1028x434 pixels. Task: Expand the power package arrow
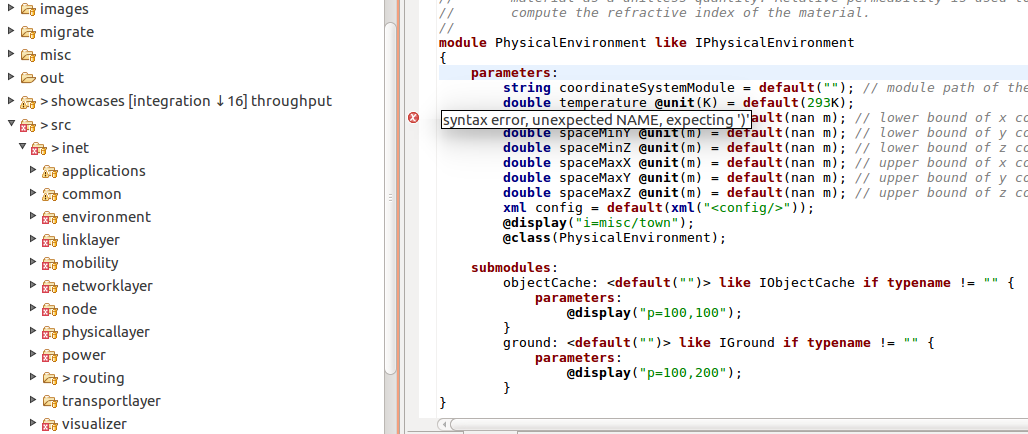pos(33,355)
